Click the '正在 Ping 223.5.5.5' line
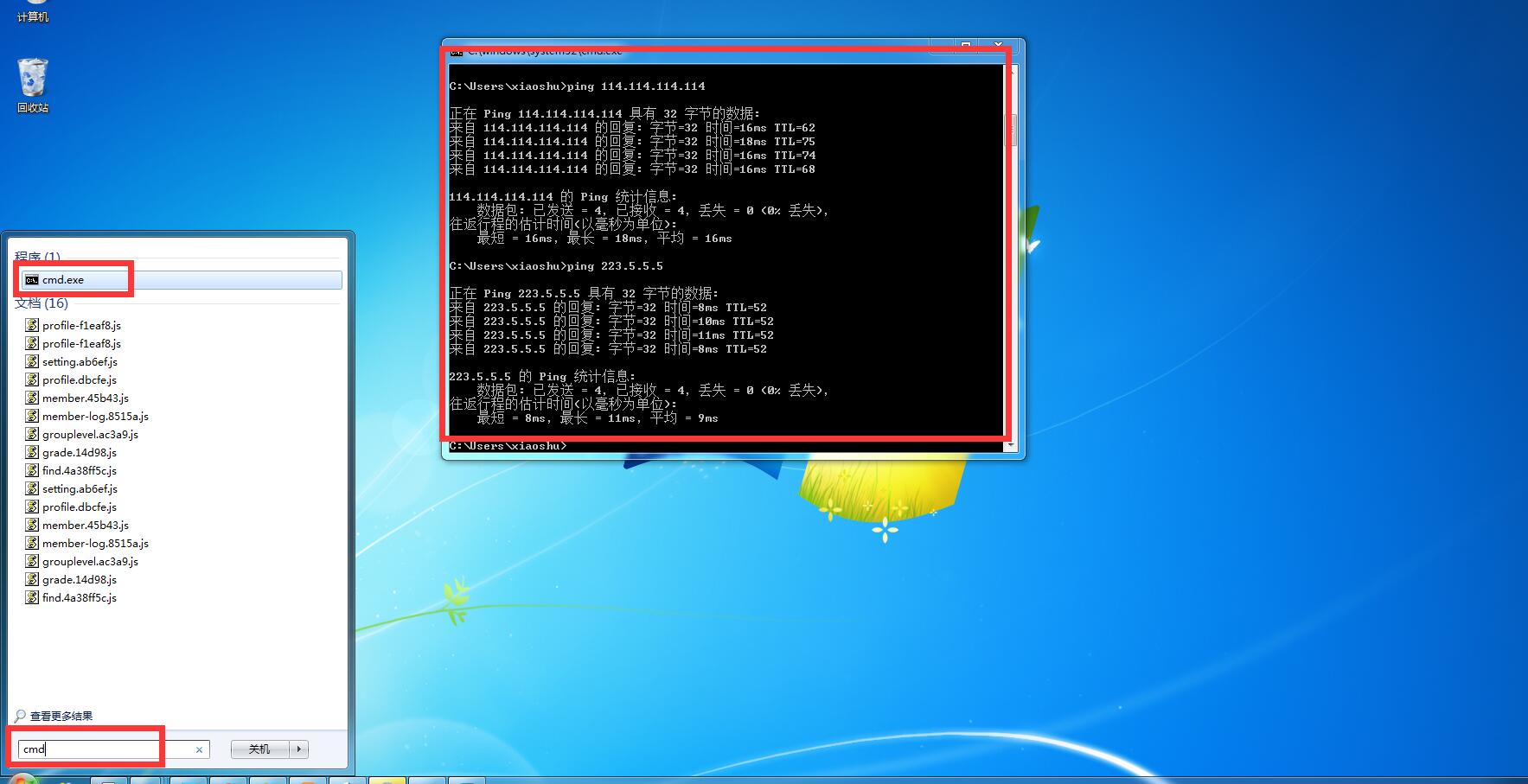This screenshot has height=784, width=1528. point(584,294)
